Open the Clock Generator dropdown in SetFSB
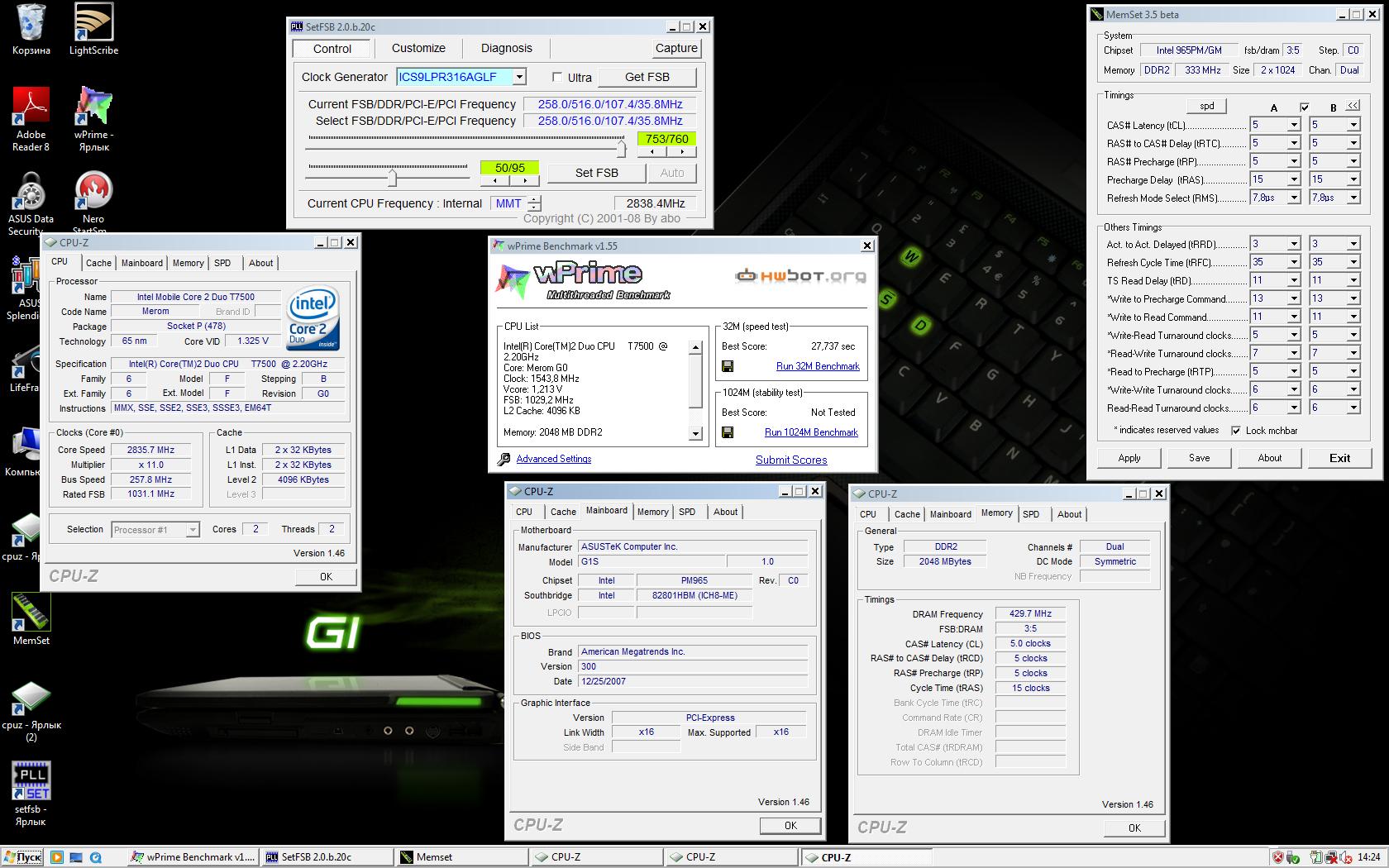The width and height of the screenshot is (1389, 868). tap(519, 77)
